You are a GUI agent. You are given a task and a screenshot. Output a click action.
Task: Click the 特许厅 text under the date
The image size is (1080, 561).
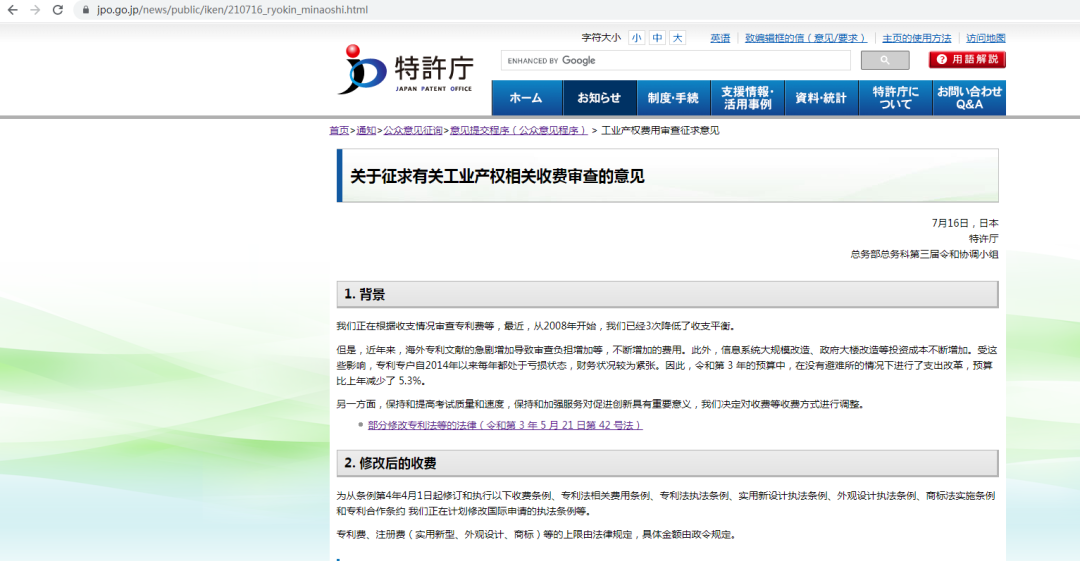tap(984, 238)
